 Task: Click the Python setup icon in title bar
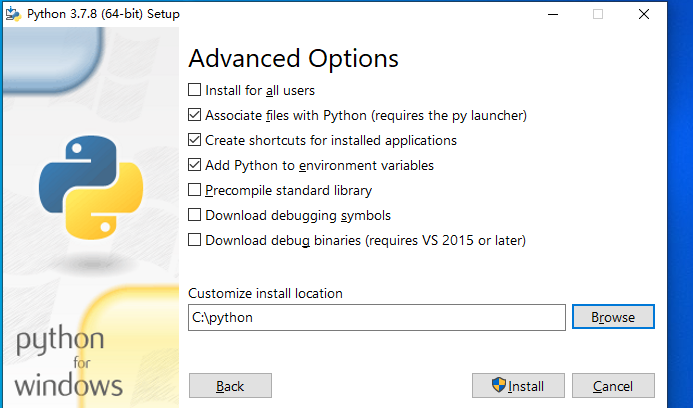coord(13,14)
